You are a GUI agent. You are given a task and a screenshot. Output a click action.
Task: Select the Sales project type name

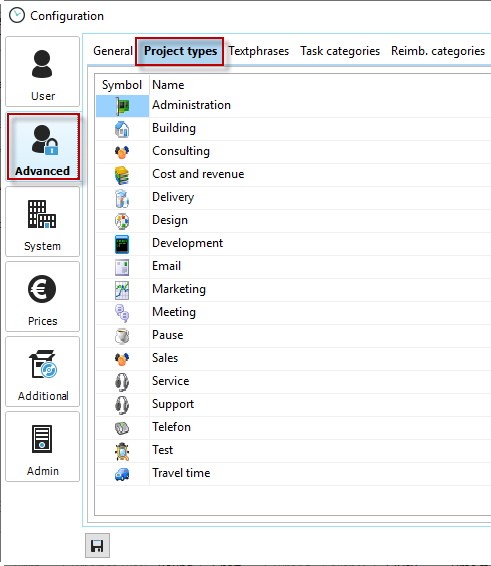tap(165, 358)
